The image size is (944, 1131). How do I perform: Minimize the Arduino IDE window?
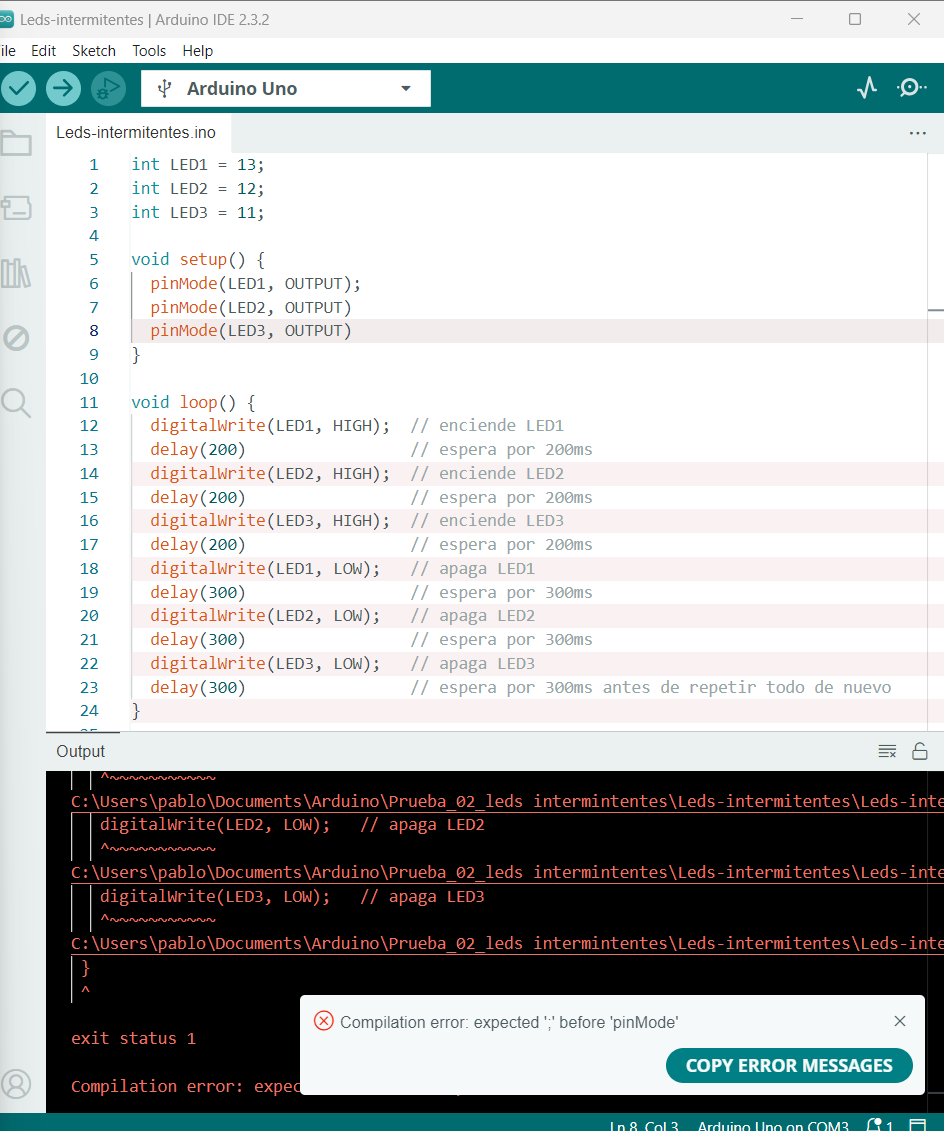(x=797, y=19)
